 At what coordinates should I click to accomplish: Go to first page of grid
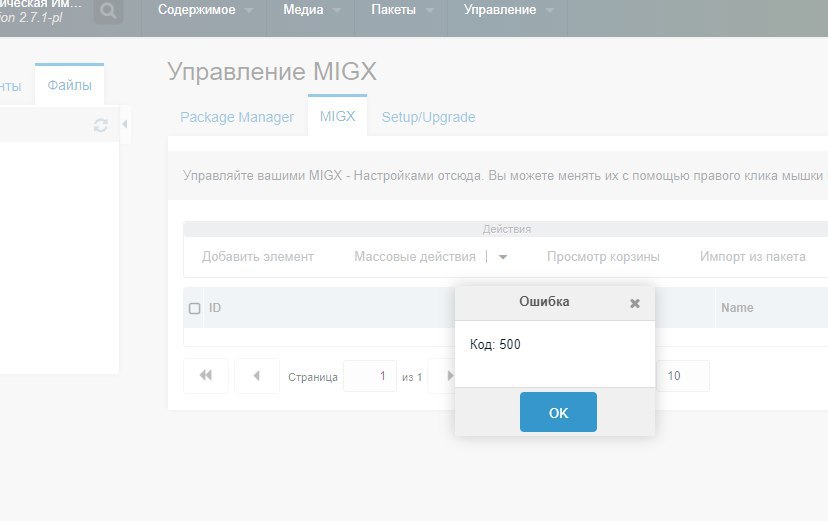[x=206, y=376]
